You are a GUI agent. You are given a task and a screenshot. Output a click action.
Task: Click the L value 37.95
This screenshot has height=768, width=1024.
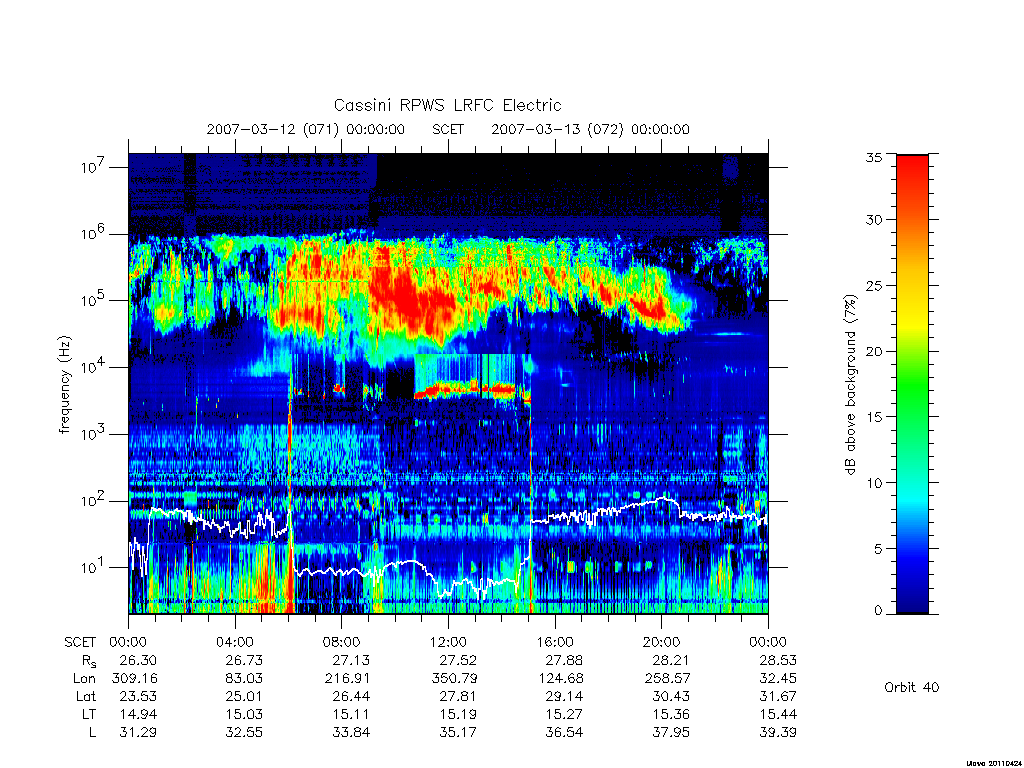click(671, 733)
